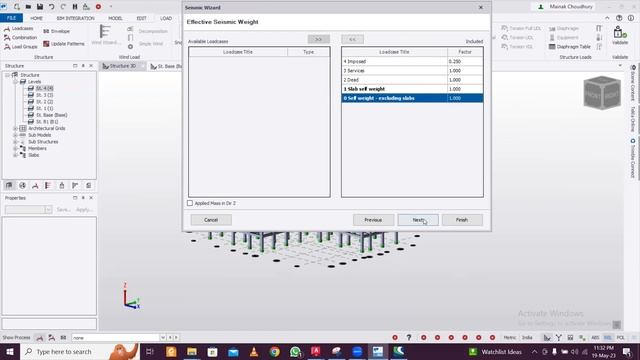Toggle REL coordinate mode in status bar
The image size is (640, 360).
(x=608, y=338)
